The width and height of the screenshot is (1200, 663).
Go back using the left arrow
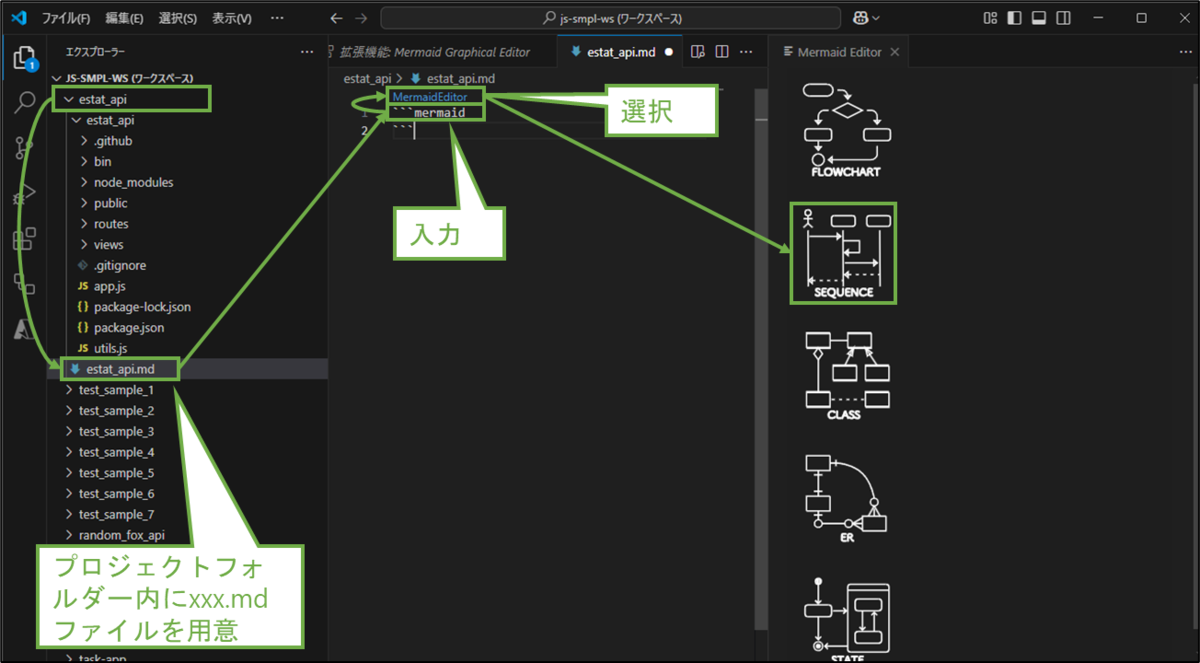(337, 18)
